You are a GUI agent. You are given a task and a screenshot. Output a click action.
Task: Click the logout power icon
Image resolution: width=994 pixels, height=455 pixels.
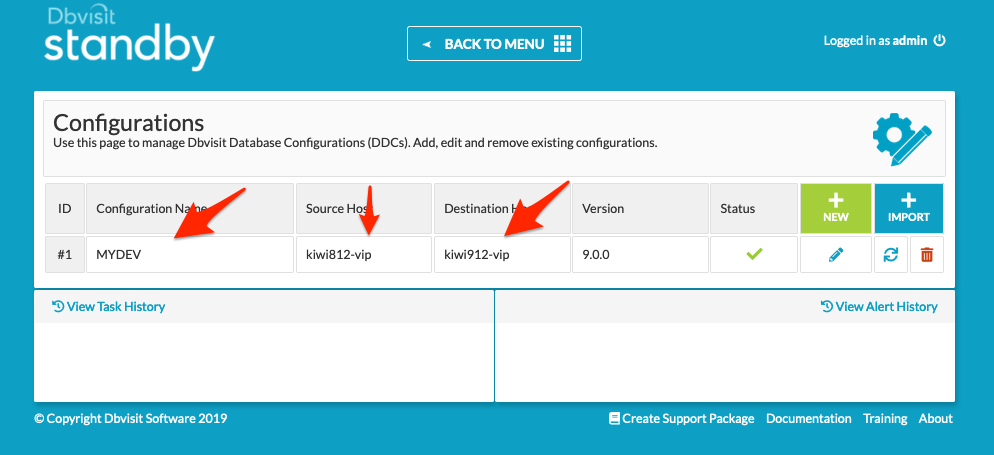point(939,41)
